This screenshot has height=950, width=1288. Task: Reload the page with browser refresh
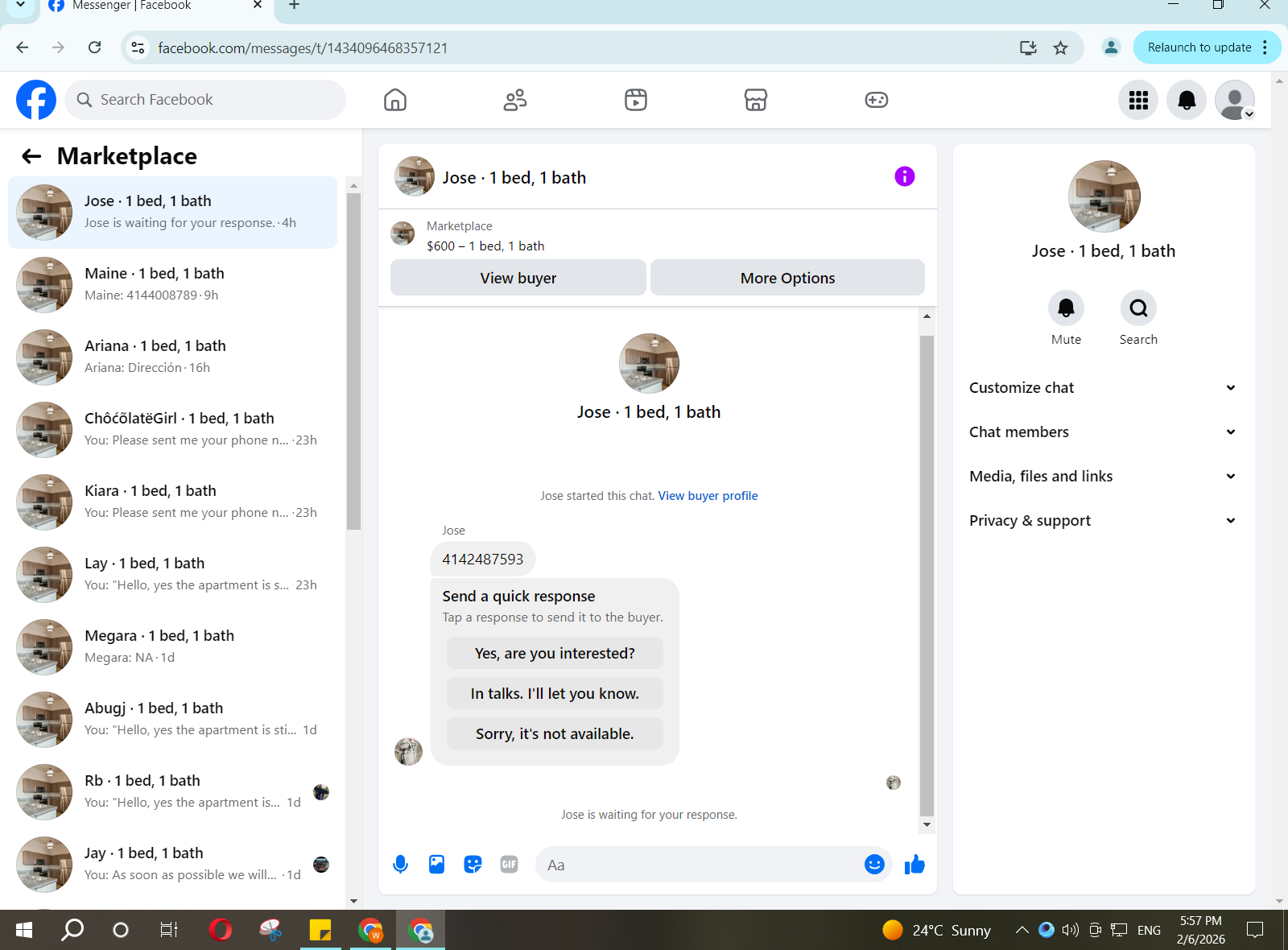95,47
